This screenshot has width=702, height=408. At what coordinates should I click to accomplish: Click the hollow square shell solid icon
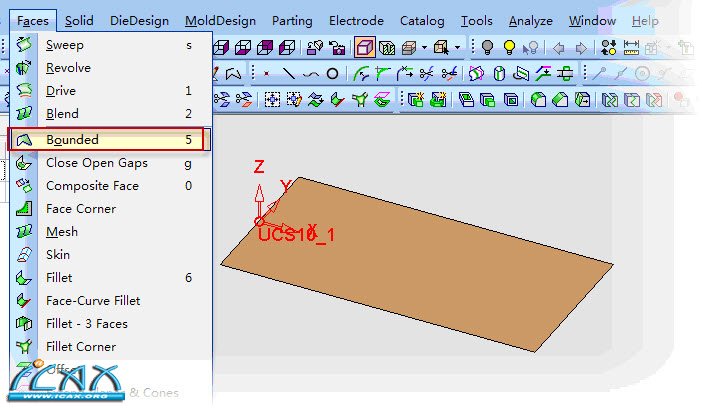(x=510, y=99)
